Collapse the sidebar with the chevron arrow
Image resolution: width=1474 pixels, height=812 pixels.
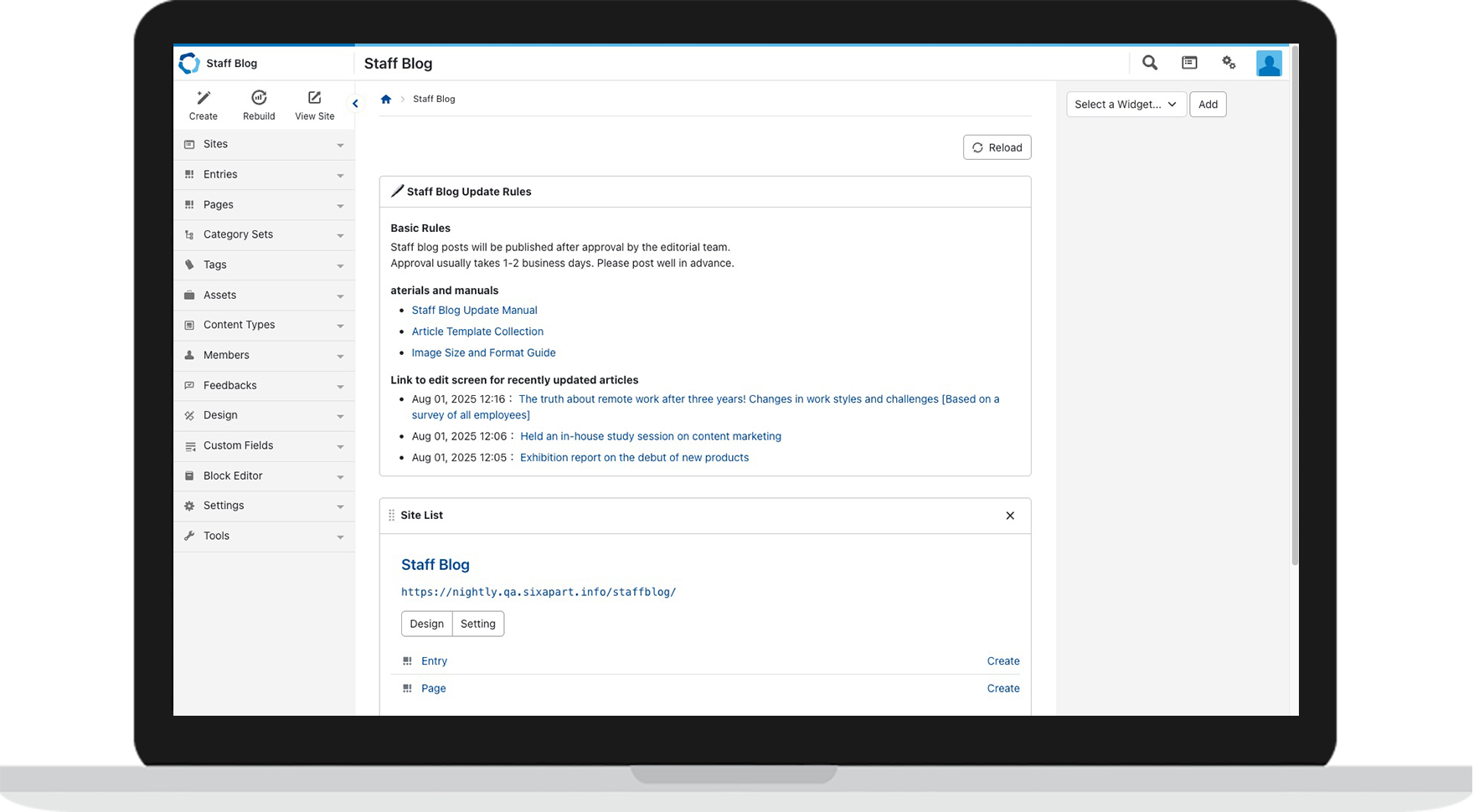pos(355,104)
